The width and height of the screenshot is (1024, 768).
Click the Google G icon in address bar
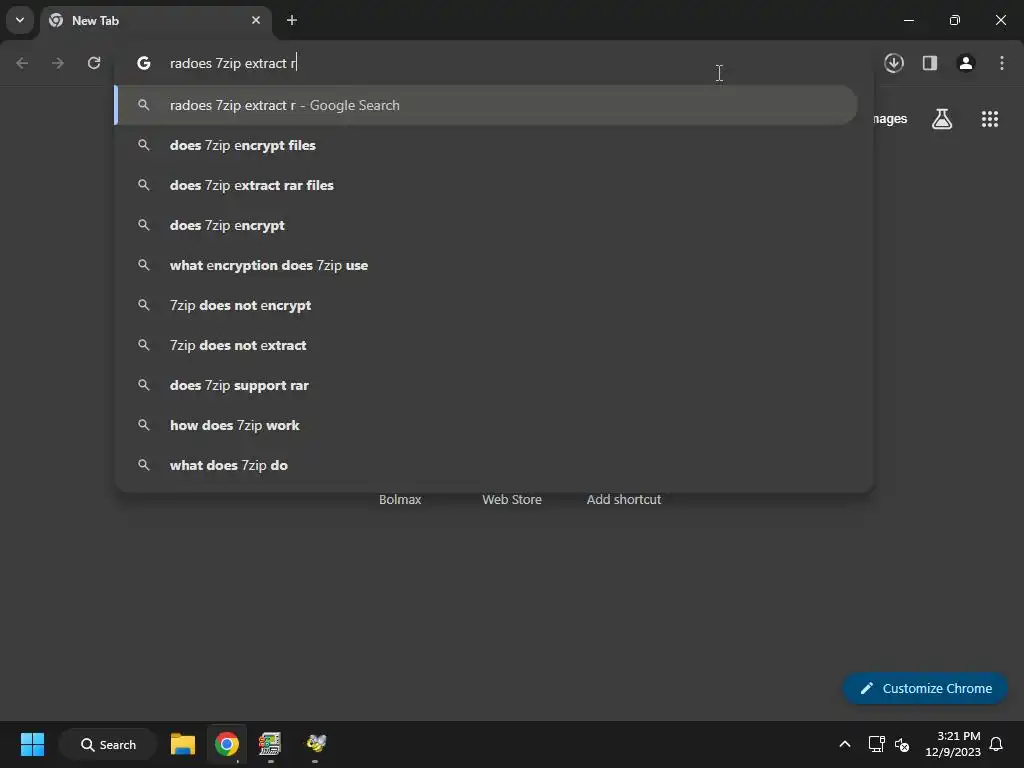point(144,63)
